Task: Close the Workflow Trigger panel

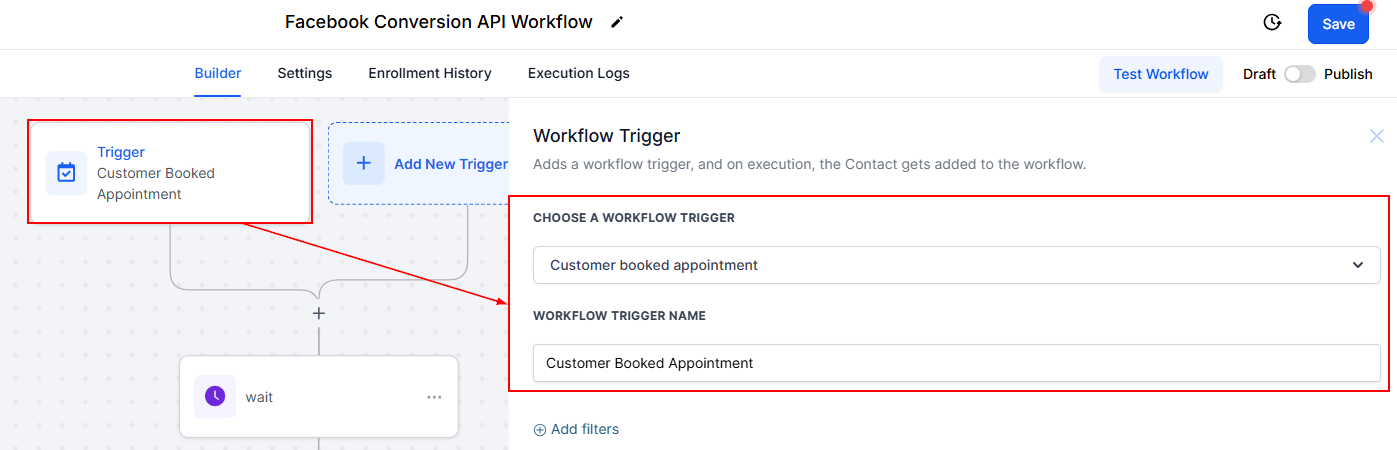Action: (1377, 136)
